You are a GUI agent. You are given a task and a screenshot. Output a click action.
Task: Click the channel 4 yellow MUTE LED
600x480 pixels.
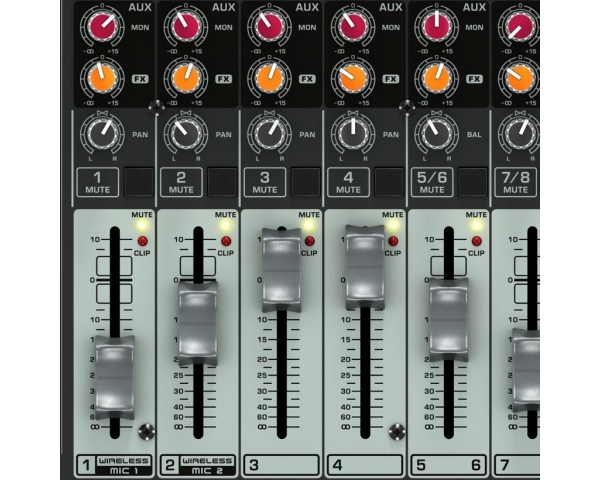[393, 225]
